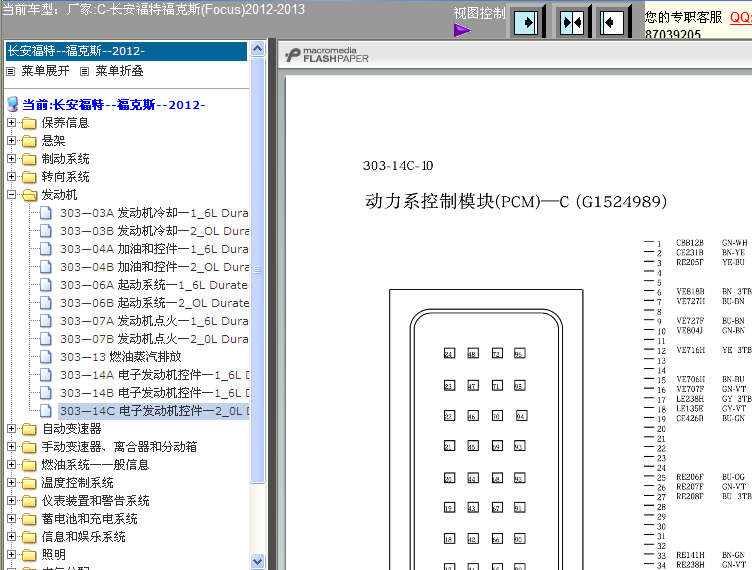752x570 pixels.
Task: Open 303—14A 电子发动机控件 document
Action: pyautogui.click(x=154, y=375)
